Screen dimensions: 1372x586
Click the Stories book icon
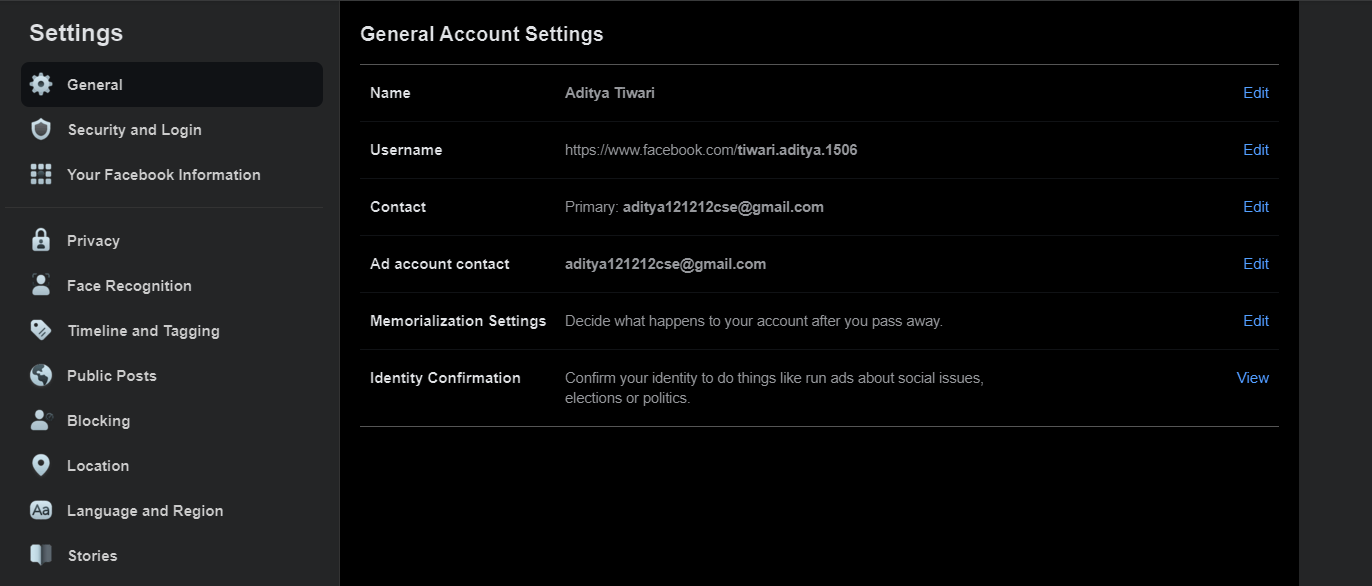click(41, 555)
